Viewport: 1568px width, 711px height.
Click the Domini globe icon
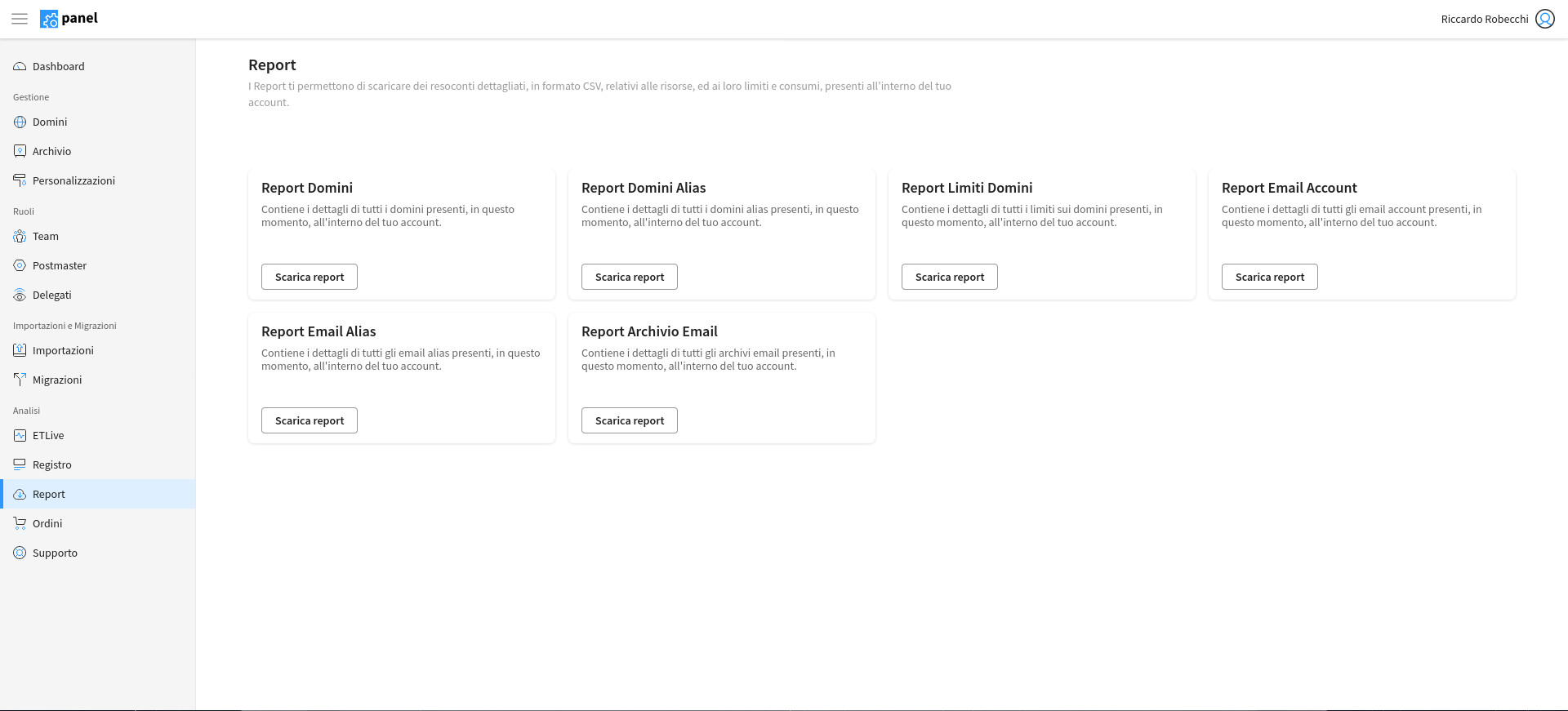pyautogui.click(x=20, y=122)
